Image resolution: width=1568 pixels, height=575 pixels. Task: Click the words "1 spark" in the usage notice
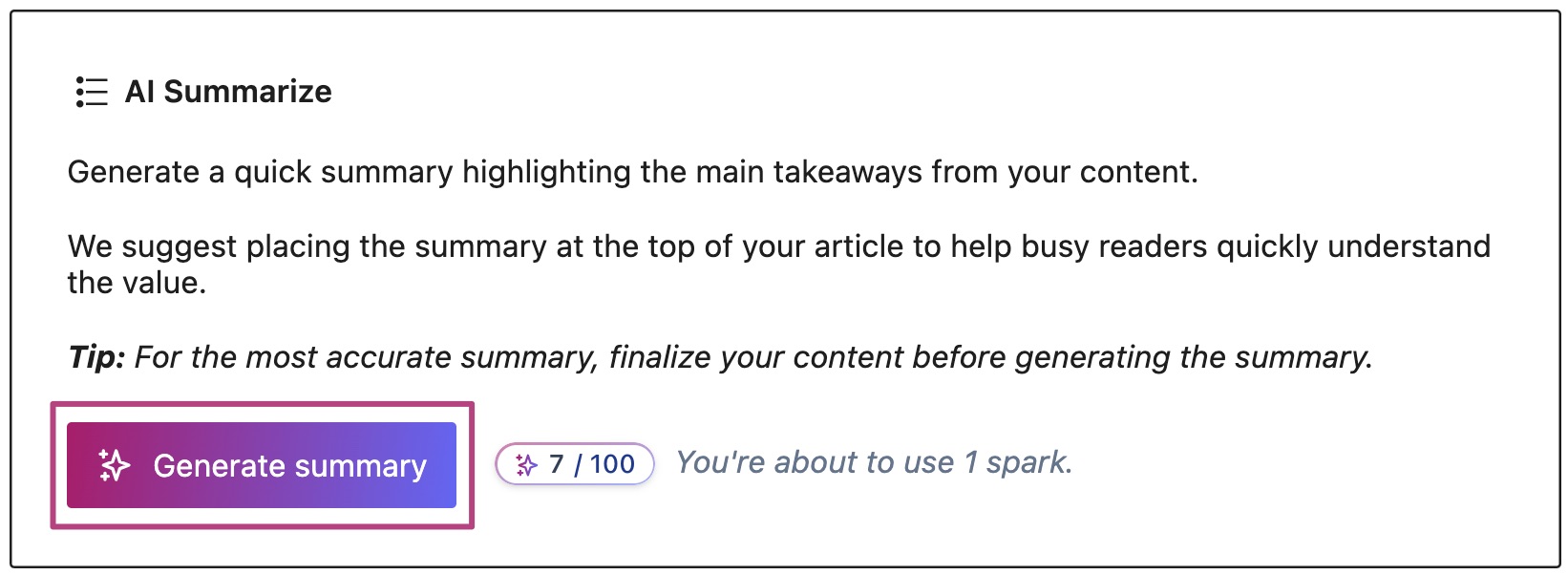[x=1016, y=462]
